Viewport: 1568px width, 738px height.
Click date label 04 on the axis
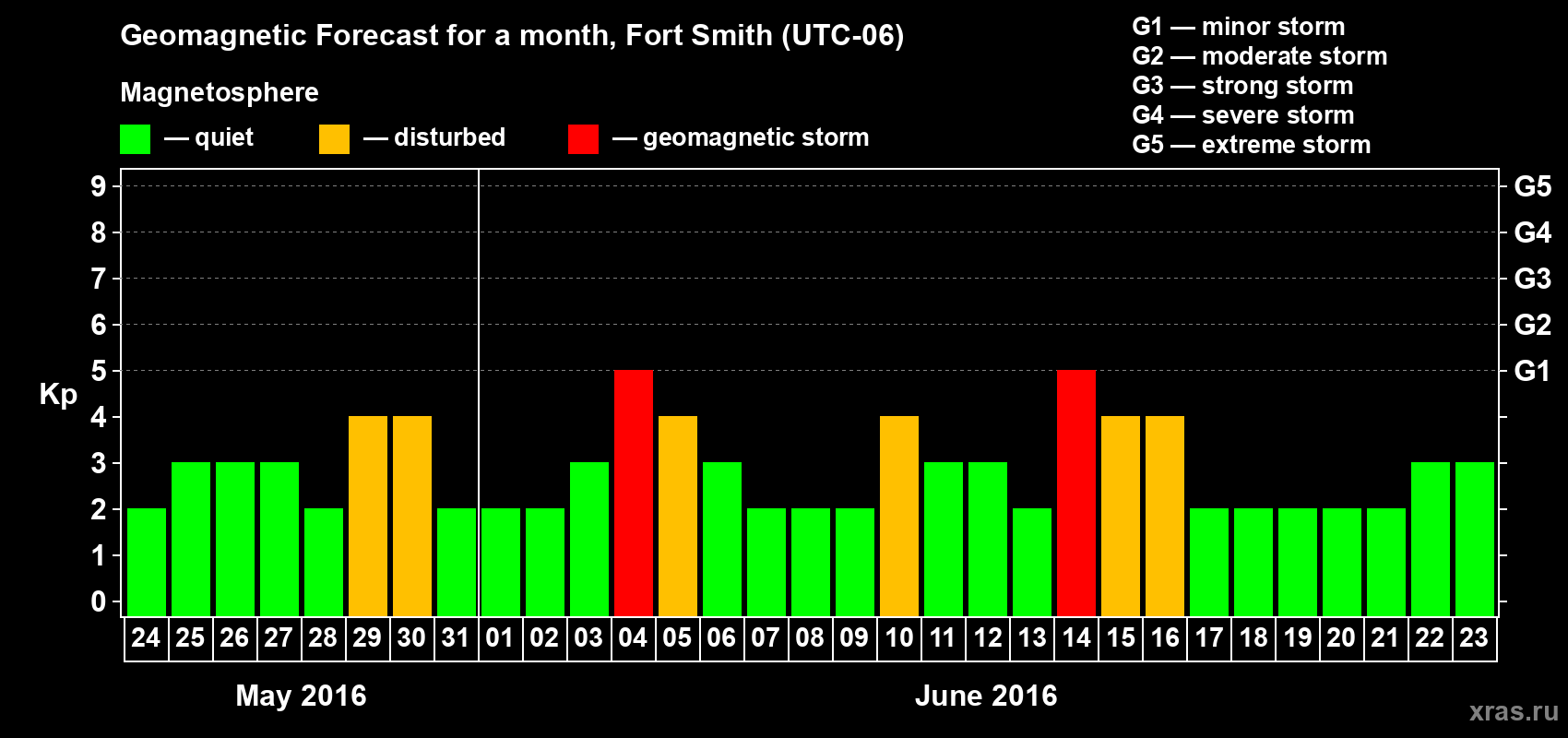[634, 638]
